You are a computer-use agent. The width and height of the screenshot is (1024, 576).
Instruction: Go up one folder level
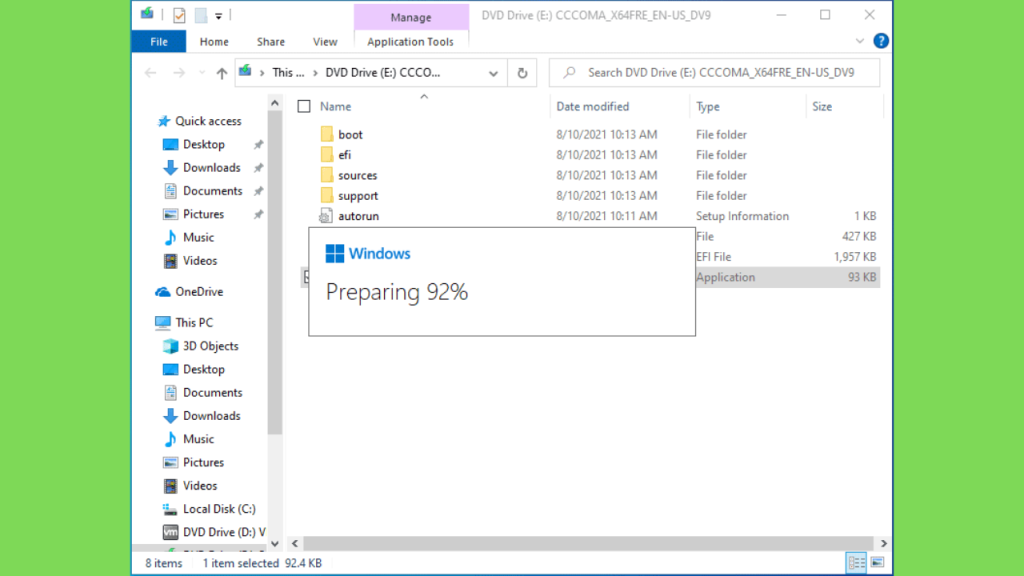221,73
